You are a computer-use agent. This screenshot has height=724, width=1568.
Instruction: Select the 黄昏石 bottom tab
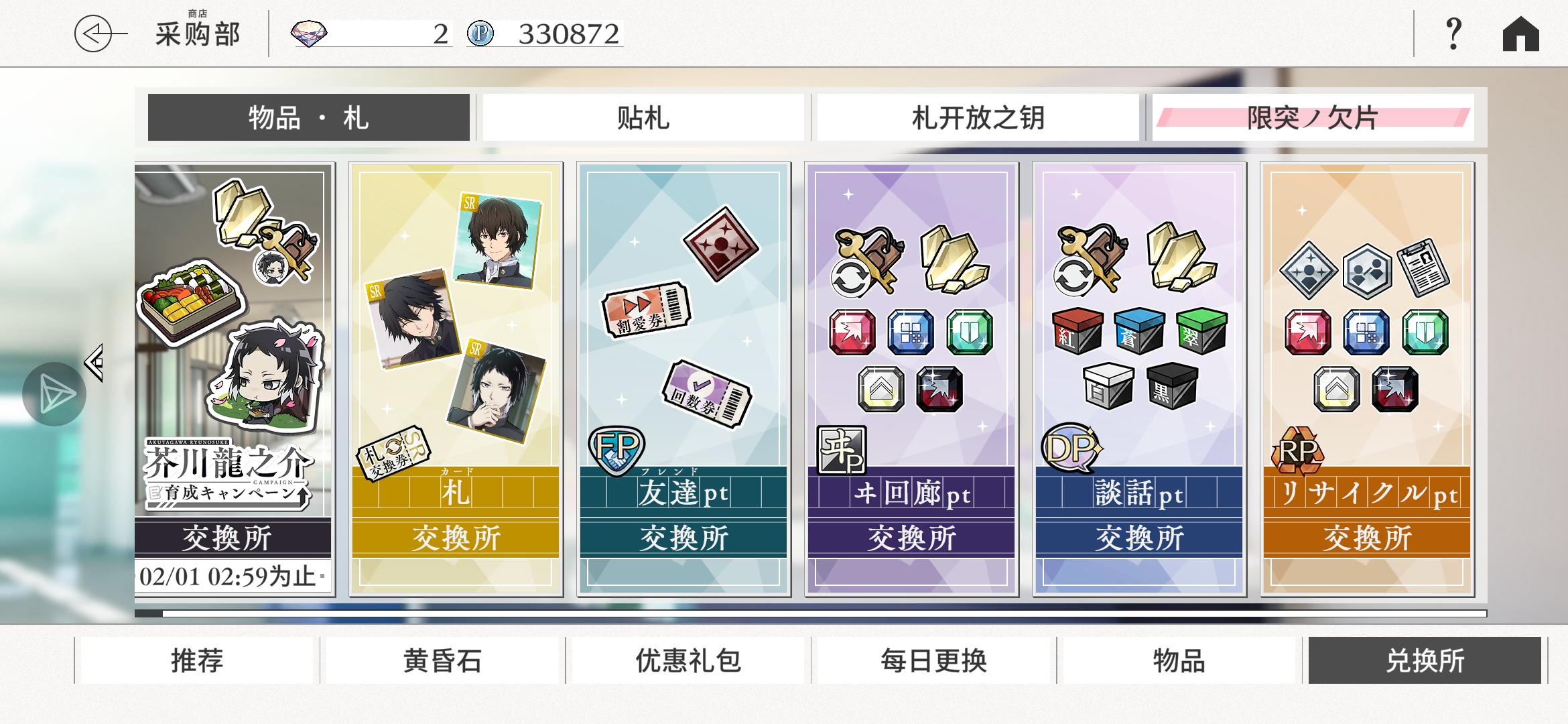click(x=442, y=660)
